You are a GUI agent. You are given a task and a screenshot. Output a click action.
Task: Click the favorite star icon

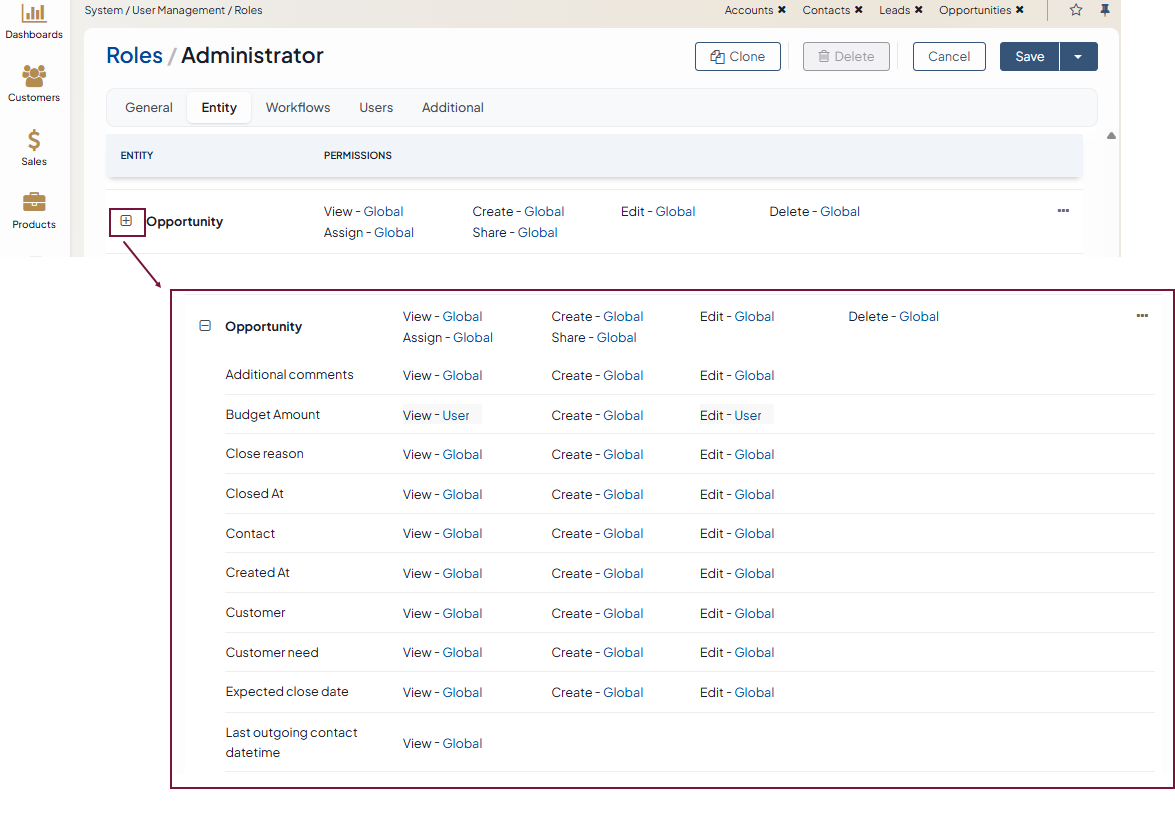tap(1076, 10)
